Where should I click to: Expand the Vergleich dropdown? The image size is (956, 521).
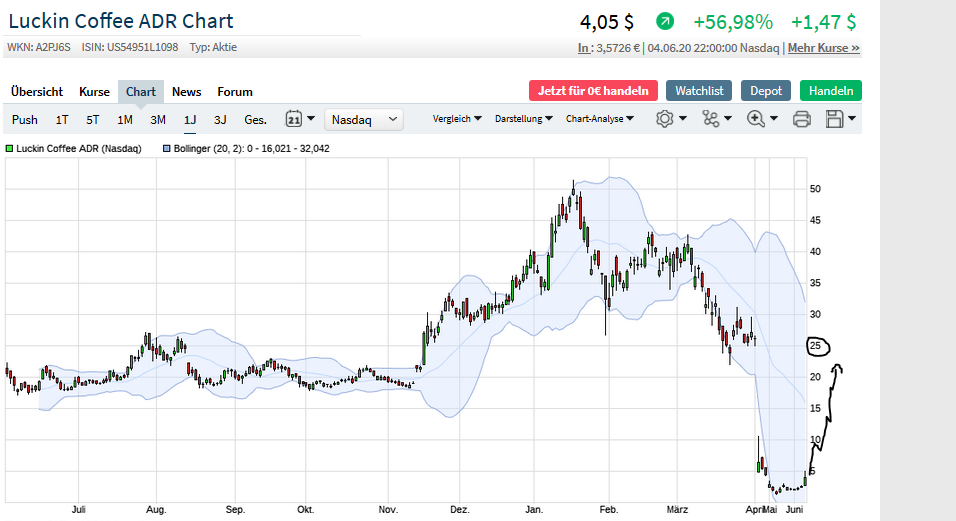pos(457,119)
